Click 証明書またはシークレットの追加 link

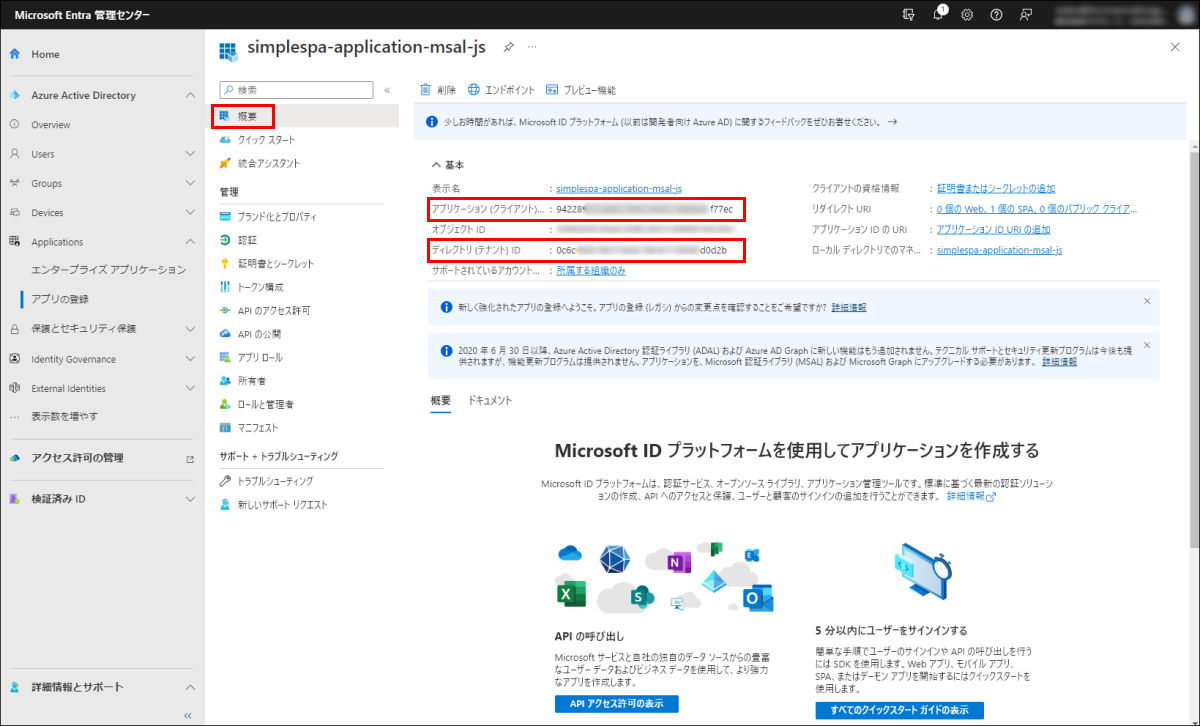pyautogui.click(x=996, y=188)
